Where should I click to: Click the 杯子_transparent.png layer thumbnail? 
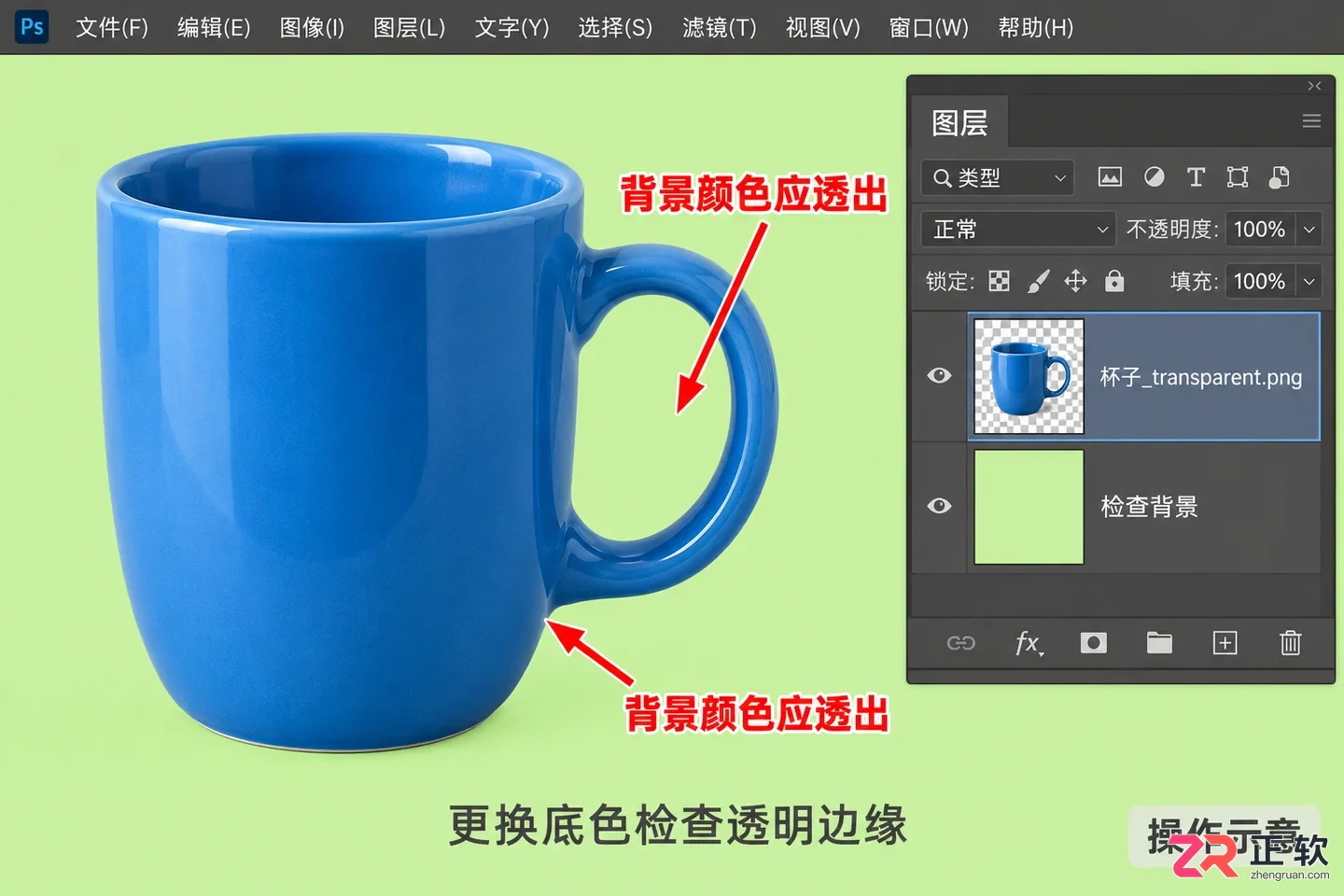(x=1029, y=376)
